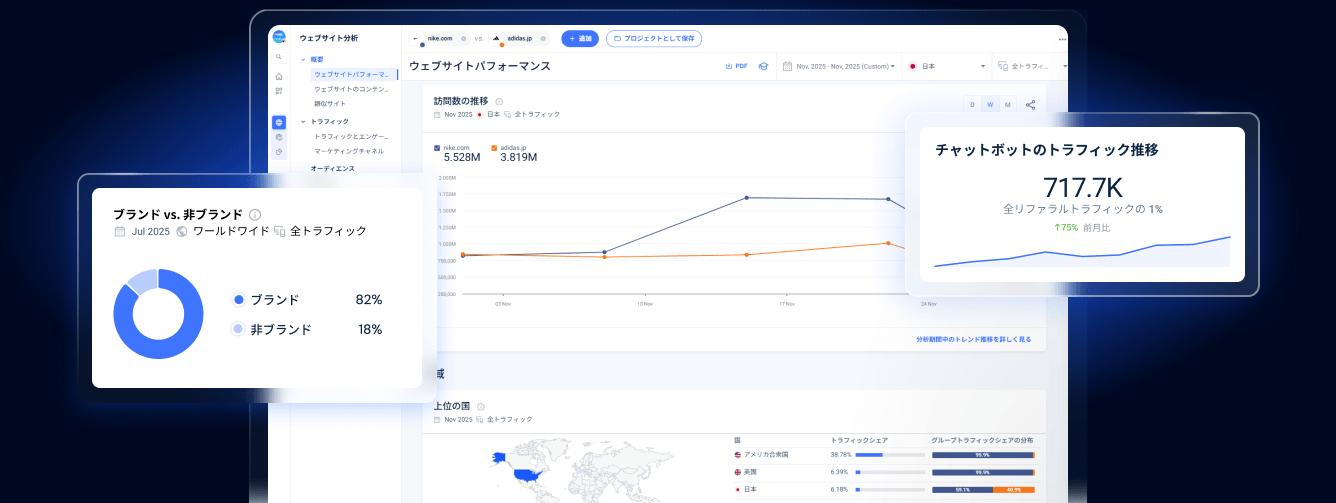Click the calendar icon beside Jul 2025
This screenshot has height=503, width=1336.
point(120,231)
